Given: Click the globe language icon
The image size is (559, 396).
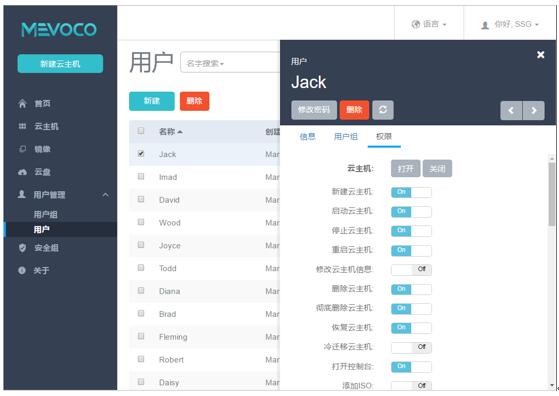Looking at the screenshot, I should point(416,24).
